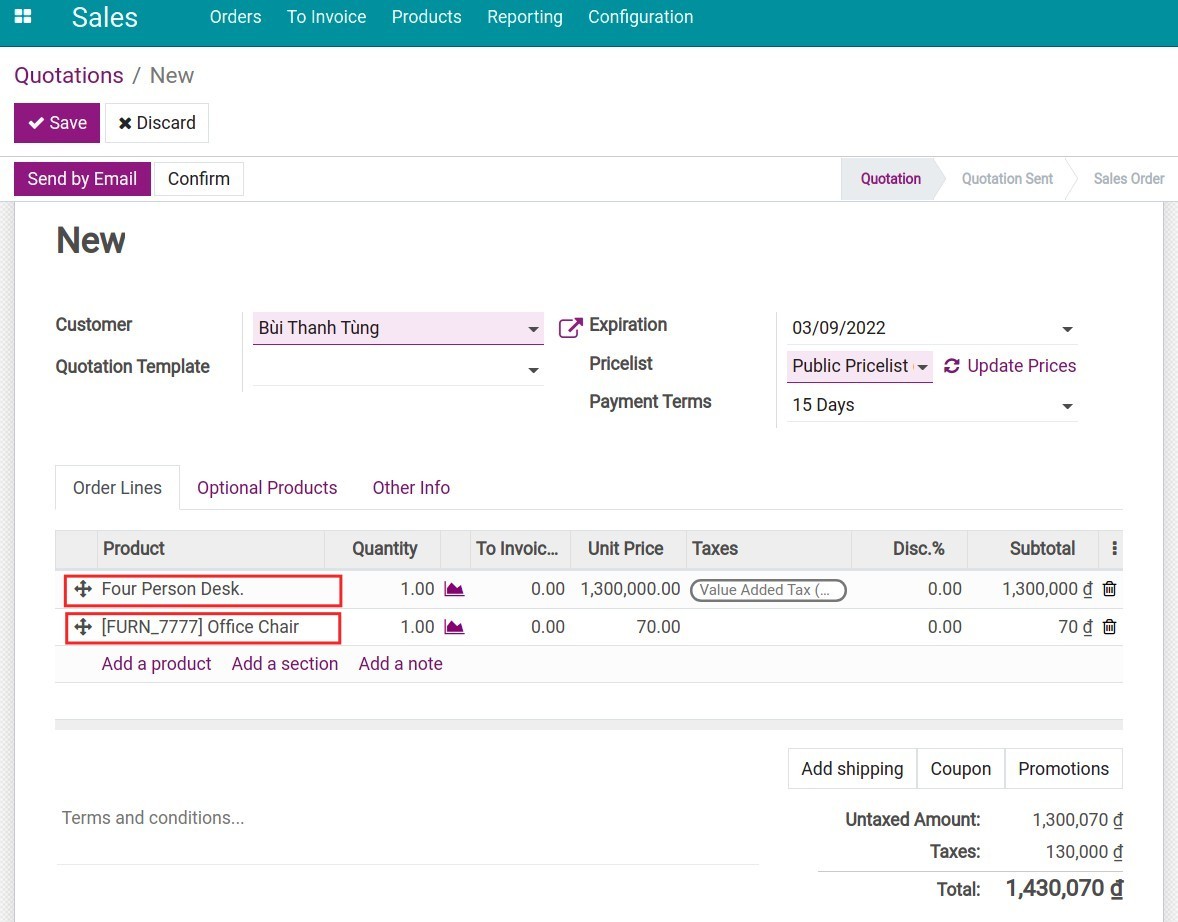Click Add a note link
This screenshot has height=922, width=1178.
pos(400,664)
